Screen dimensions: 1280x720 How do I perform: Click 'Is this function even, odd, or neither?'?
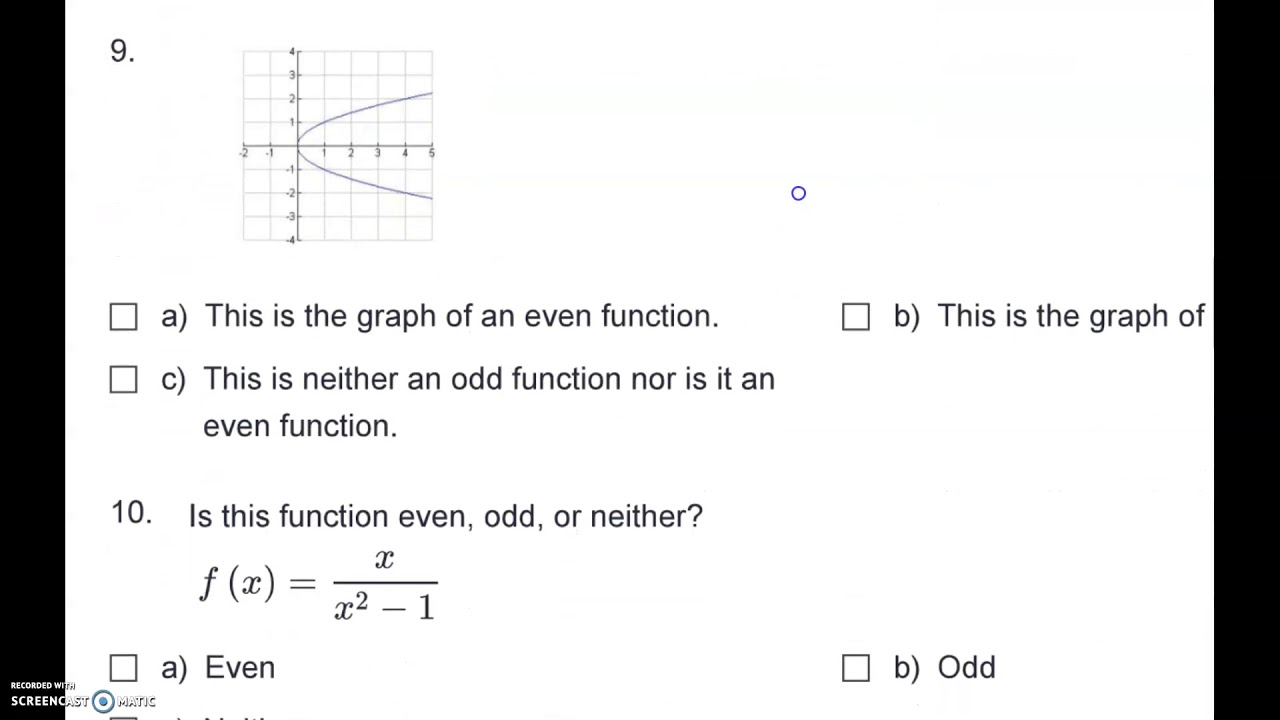coord(445,516)
